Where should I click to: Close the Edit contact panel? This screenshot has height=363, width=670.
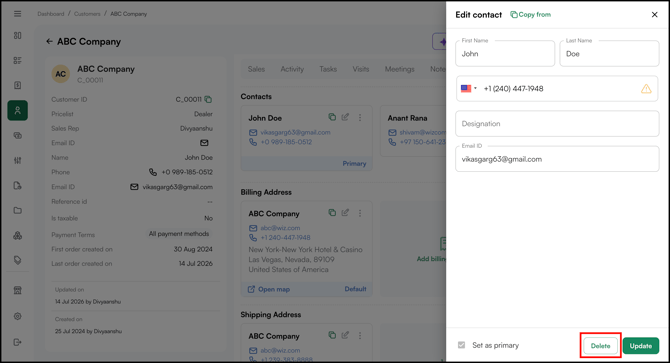point(654,15)
